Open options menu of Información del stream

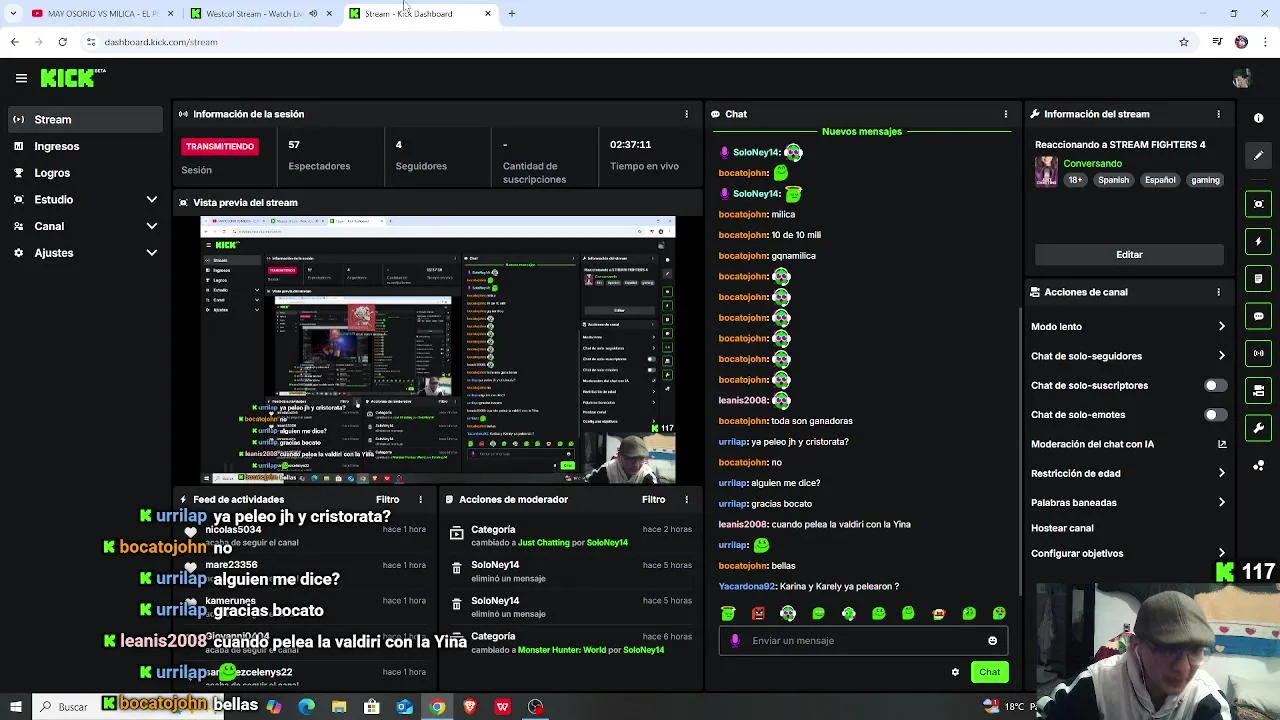click(1218, 114)
